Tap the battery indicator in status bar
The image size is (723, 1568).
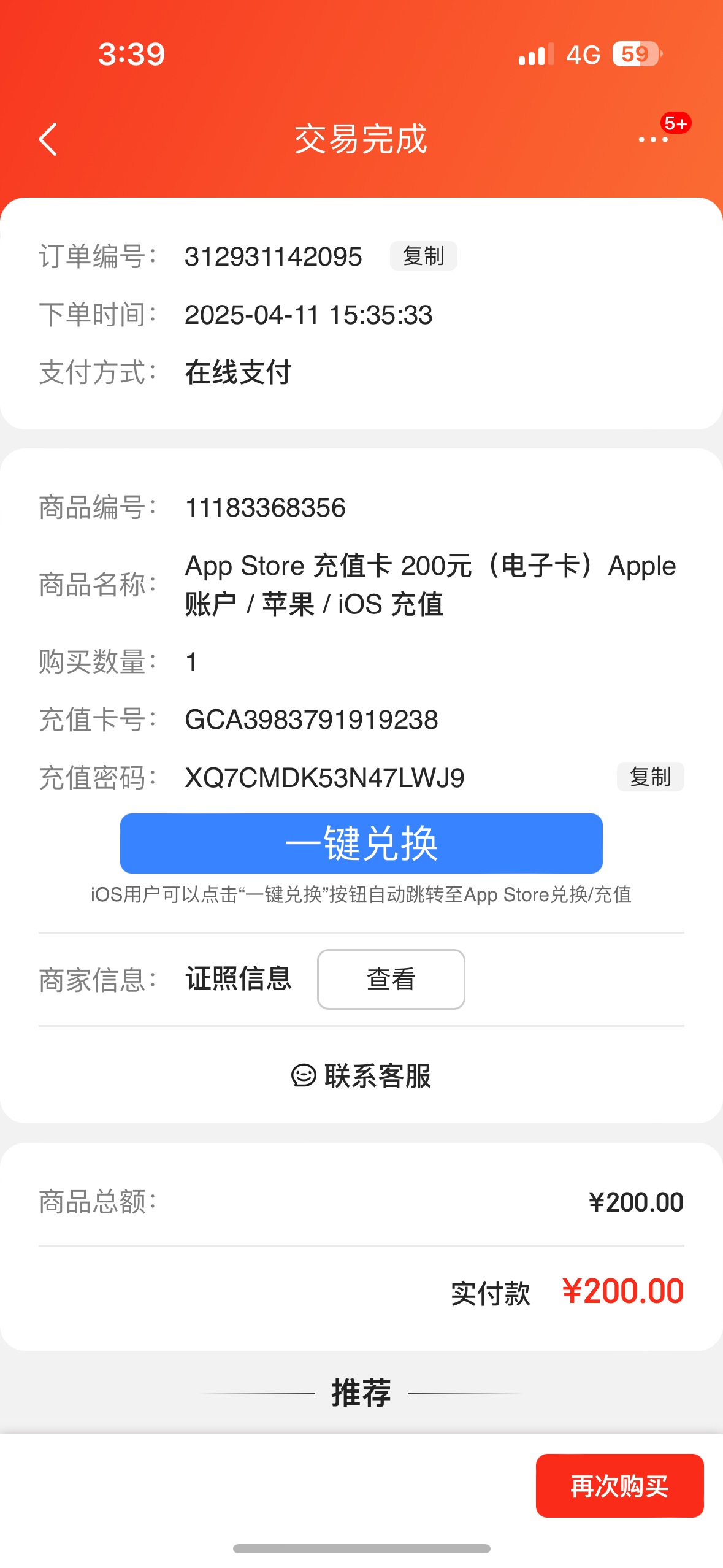pos(637,54)
